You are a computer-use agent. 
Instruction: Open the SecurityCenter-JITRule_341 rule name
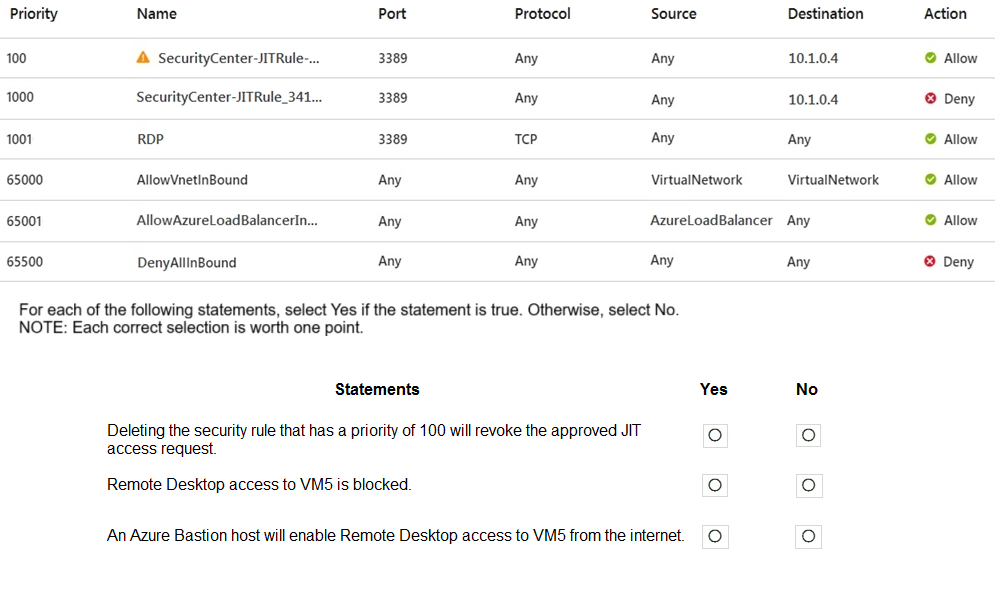pyautogui.click(x=229, y=98)
